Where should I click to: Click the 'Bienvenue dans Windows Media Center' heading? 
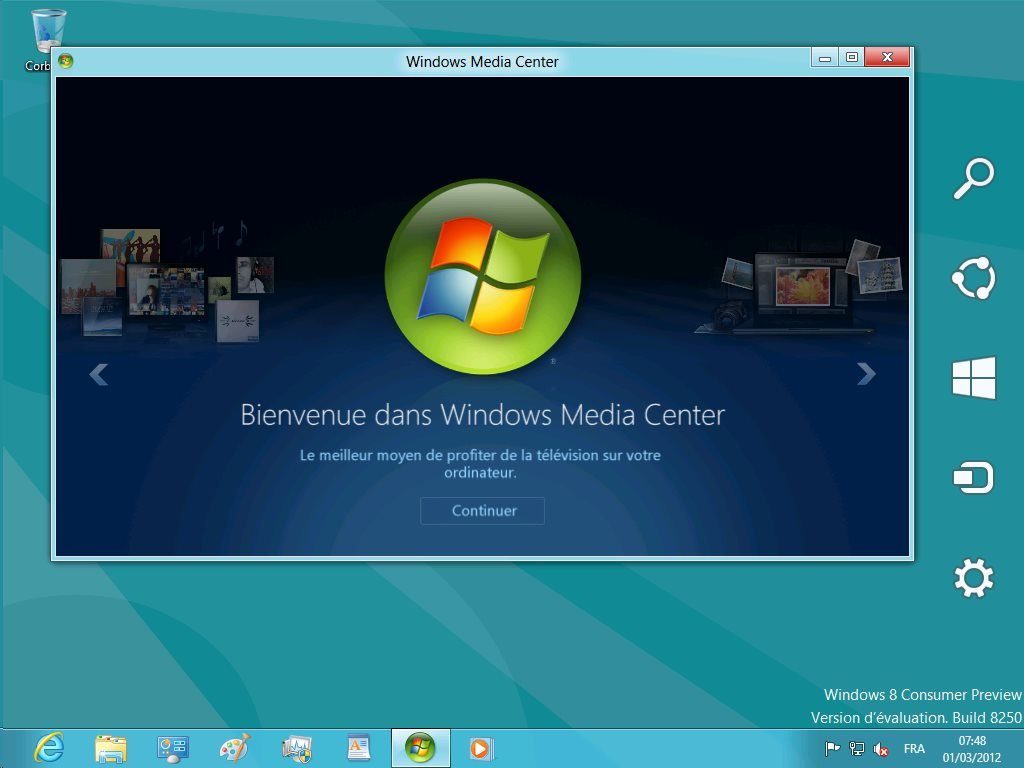(483, 415)
